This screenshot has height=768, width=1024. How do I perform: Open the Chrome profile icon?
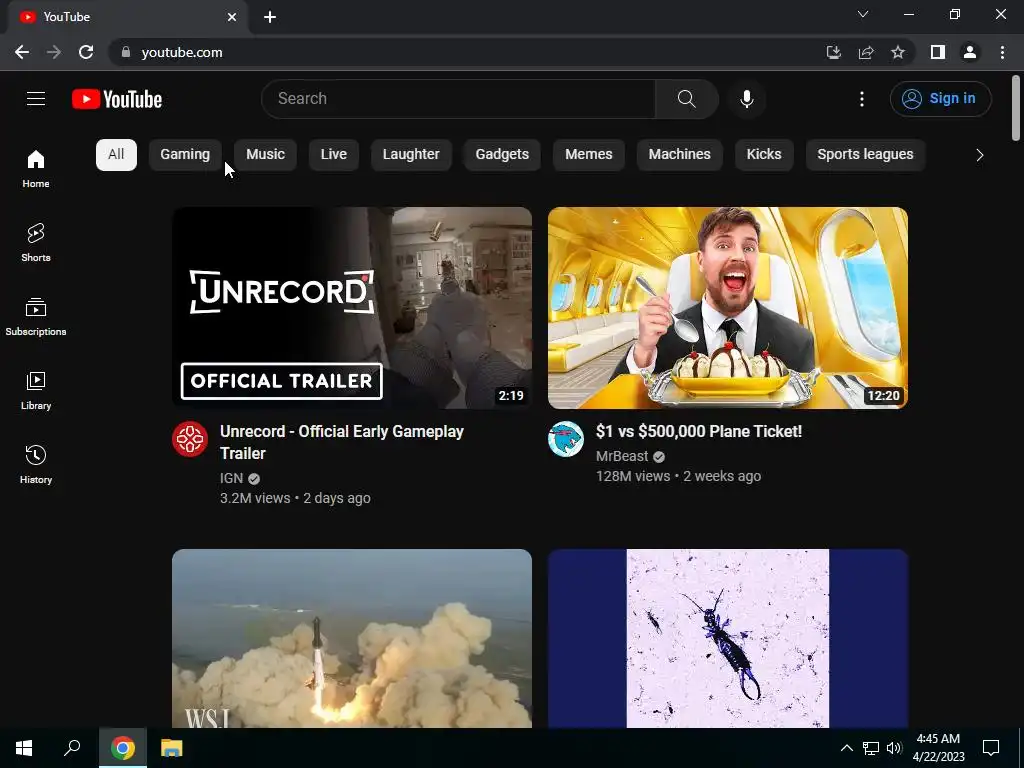(x=970, y=52)
